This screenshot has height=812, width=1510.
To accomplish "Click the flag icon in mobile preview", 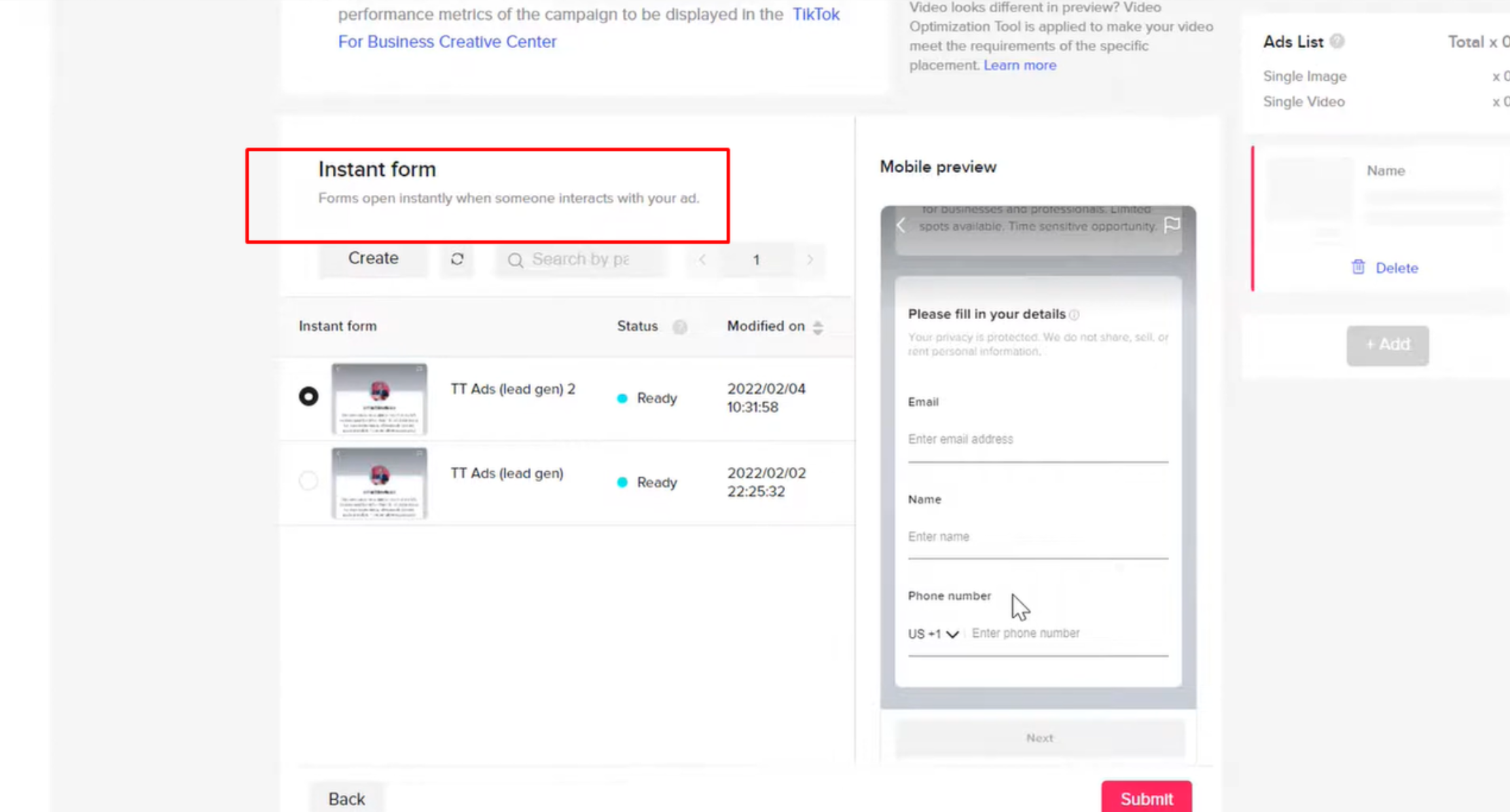I will coord(1172,225).
